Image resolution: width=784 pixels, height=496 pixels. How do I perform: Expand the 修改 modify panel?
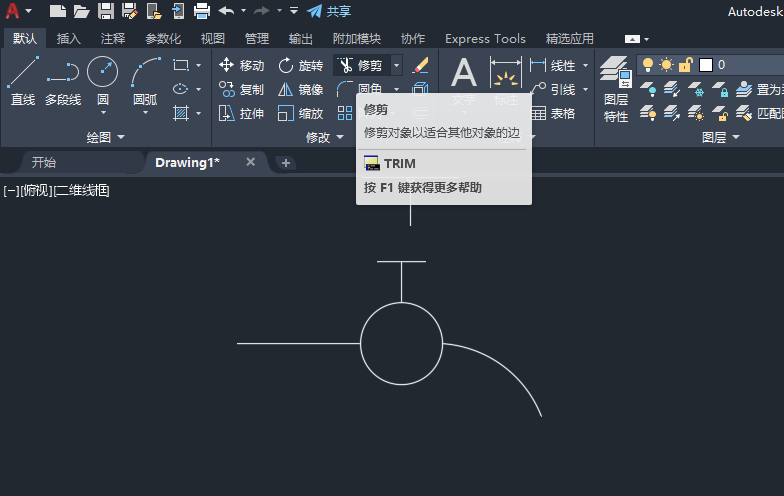pos(325,137)
